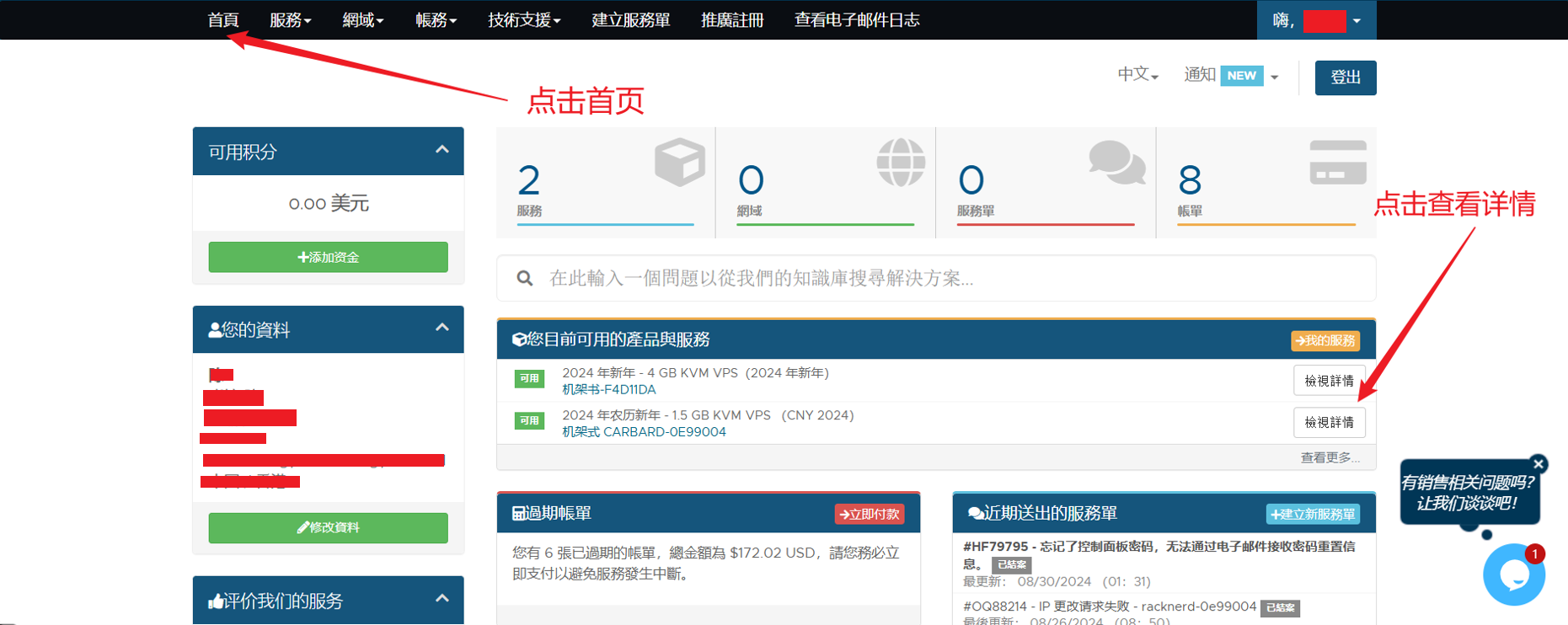Expand the 服務 menu in navbar

click(290, 20)
